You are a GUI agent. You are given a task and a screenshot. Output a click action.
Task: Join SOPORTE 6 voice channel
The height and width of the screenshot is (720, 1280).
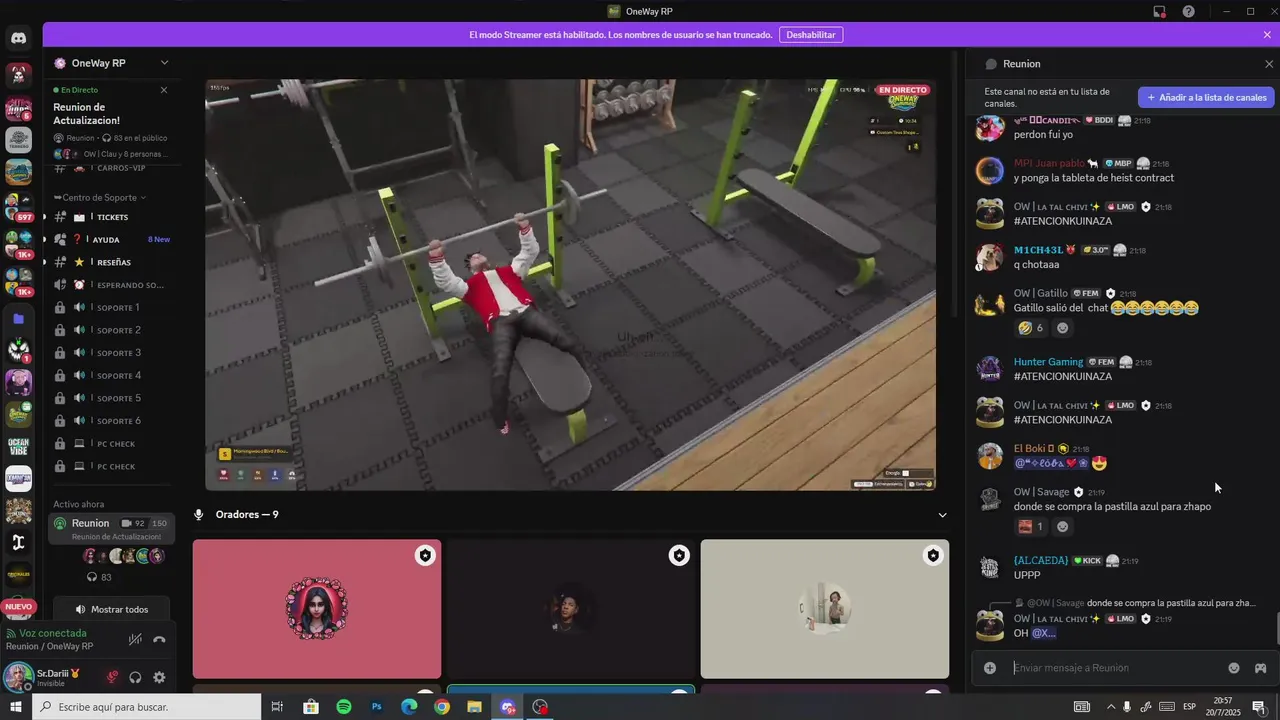[x=111, y=421]
